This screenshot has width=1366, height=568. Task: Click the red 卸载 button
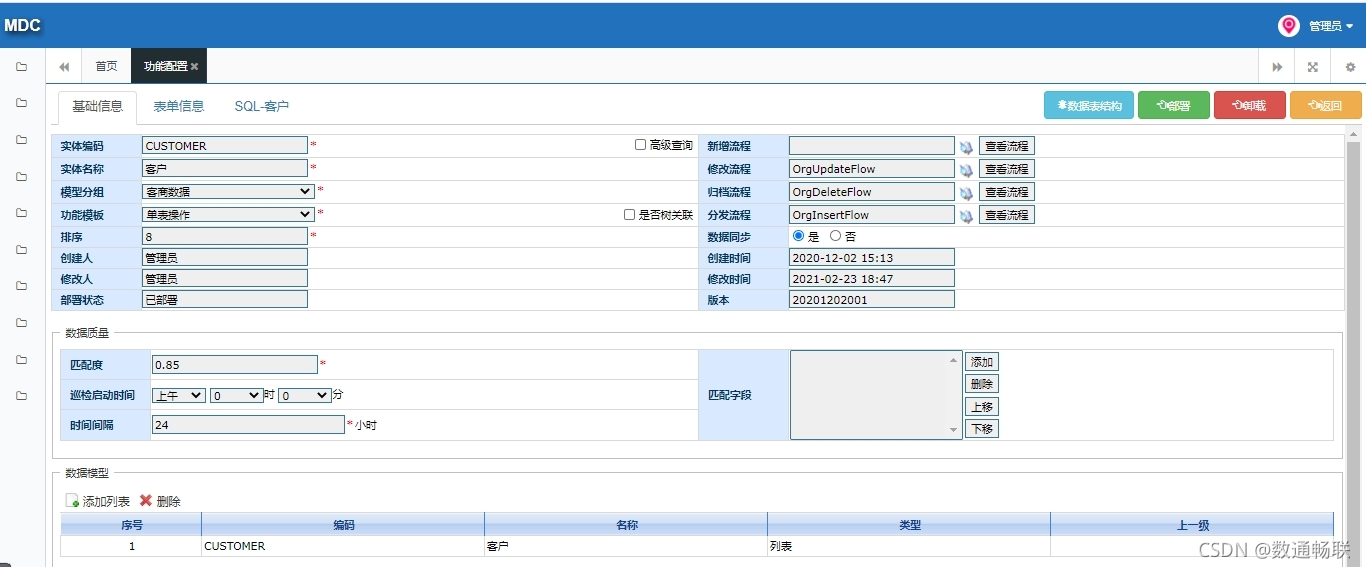coord(1250,105)
